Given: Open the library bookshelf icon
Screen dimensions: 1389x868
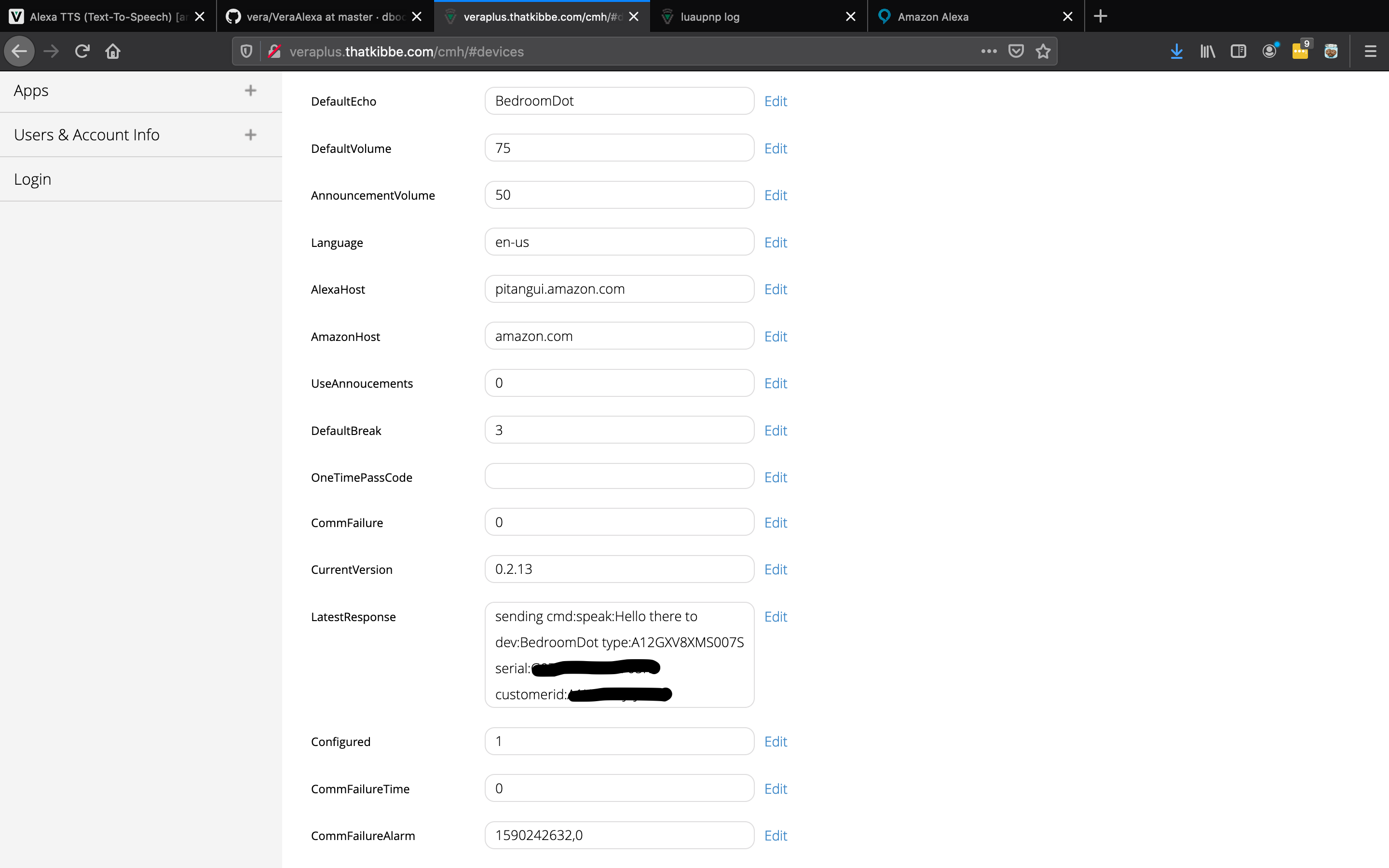Looking at the screenshot, I should point(1207,52).
